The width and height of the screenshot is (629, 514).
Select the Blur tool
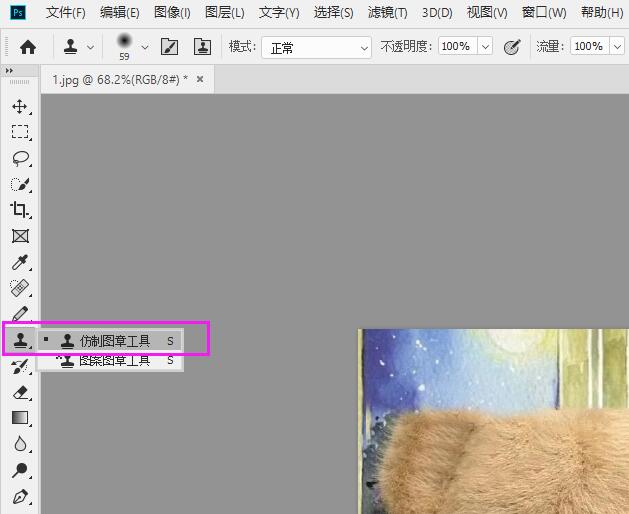tap(20, 444)
